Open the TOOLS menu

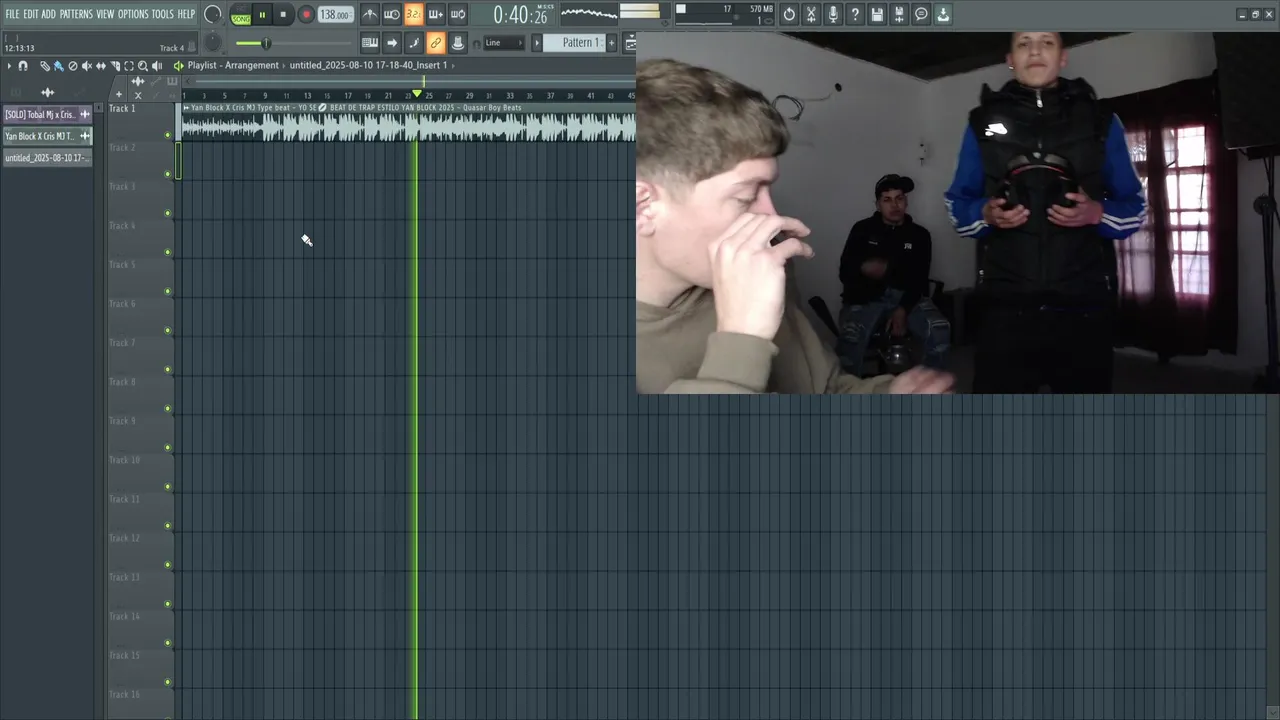click(x=162, y=14)
